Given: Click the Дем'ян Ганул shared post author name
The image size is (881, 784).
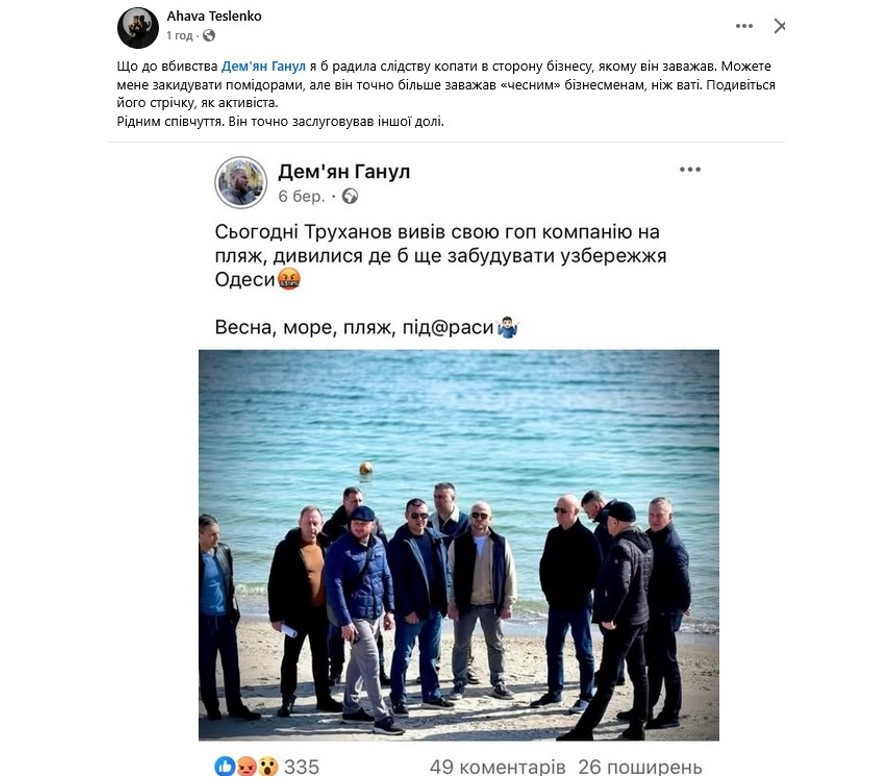Looking at the screenshot, I should [344, 171].
